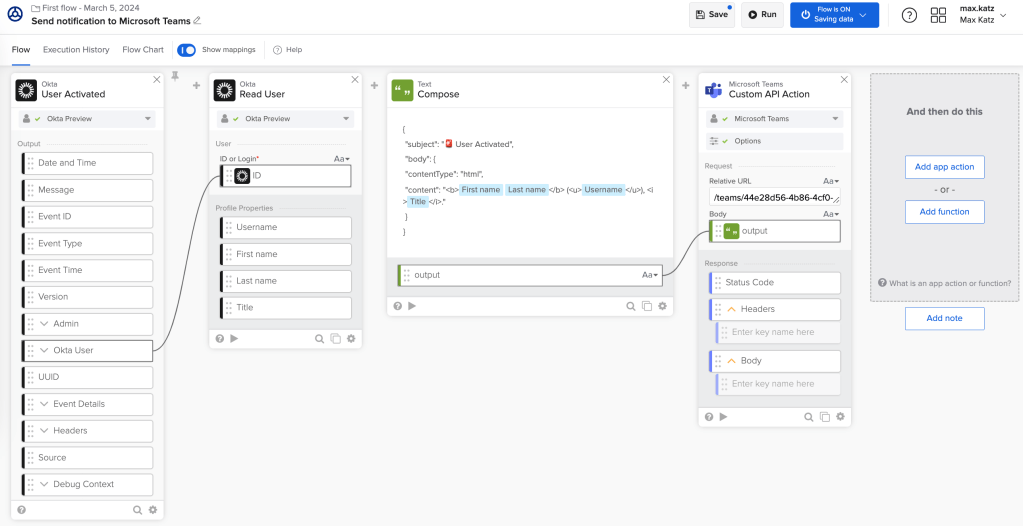Image resolution: width=1023 pixels, height=526 pixels.
Task: Click gear settings icon on Compose card
Action: coord(662,306)
